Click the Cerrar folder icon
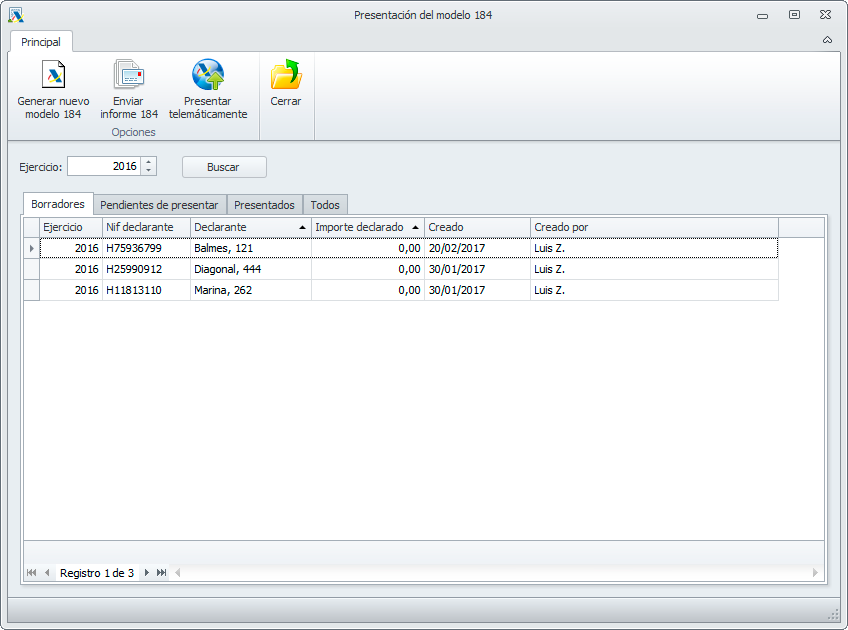Viewport: 848px width, 630px height. coord(286,76)
